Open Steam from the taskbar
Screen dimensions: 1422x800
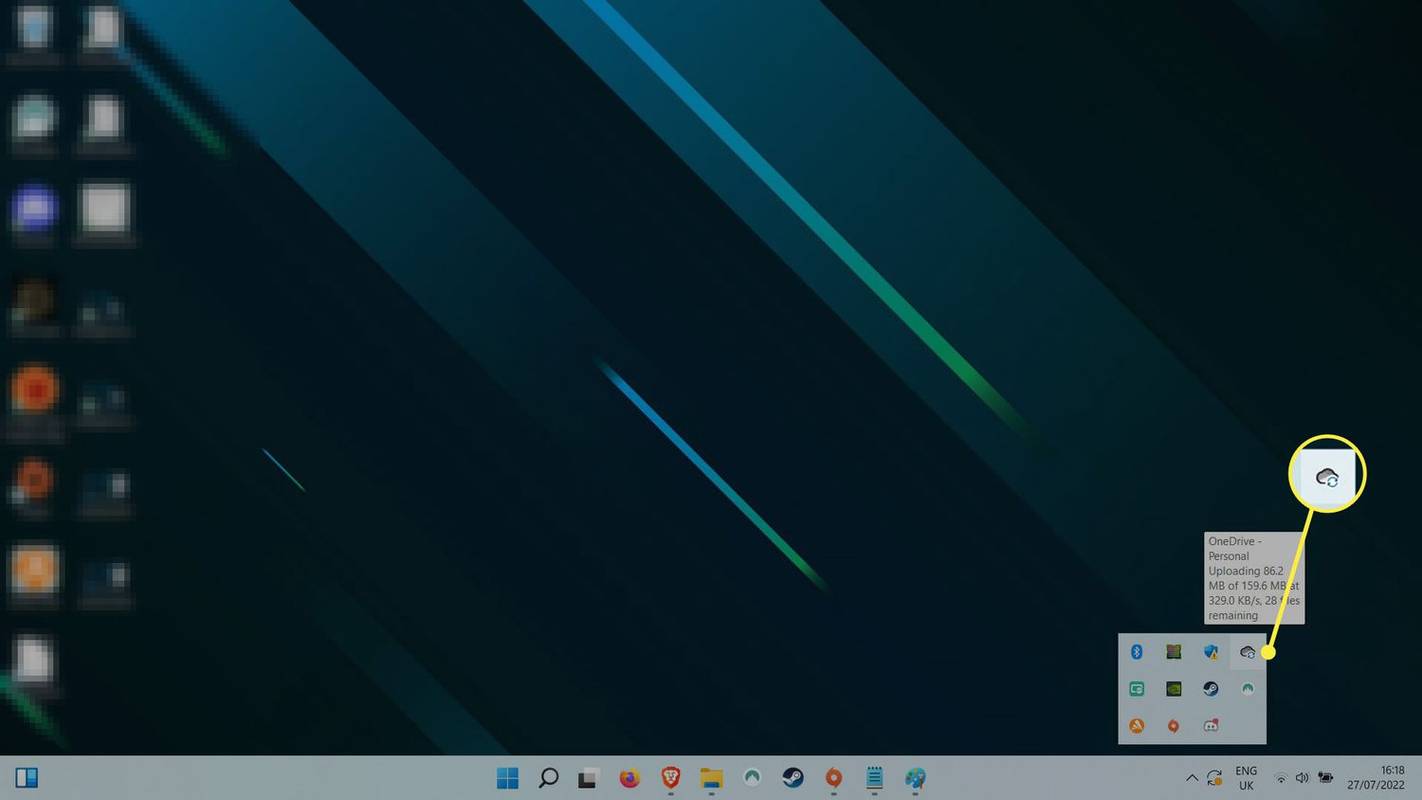coord(792,778)
